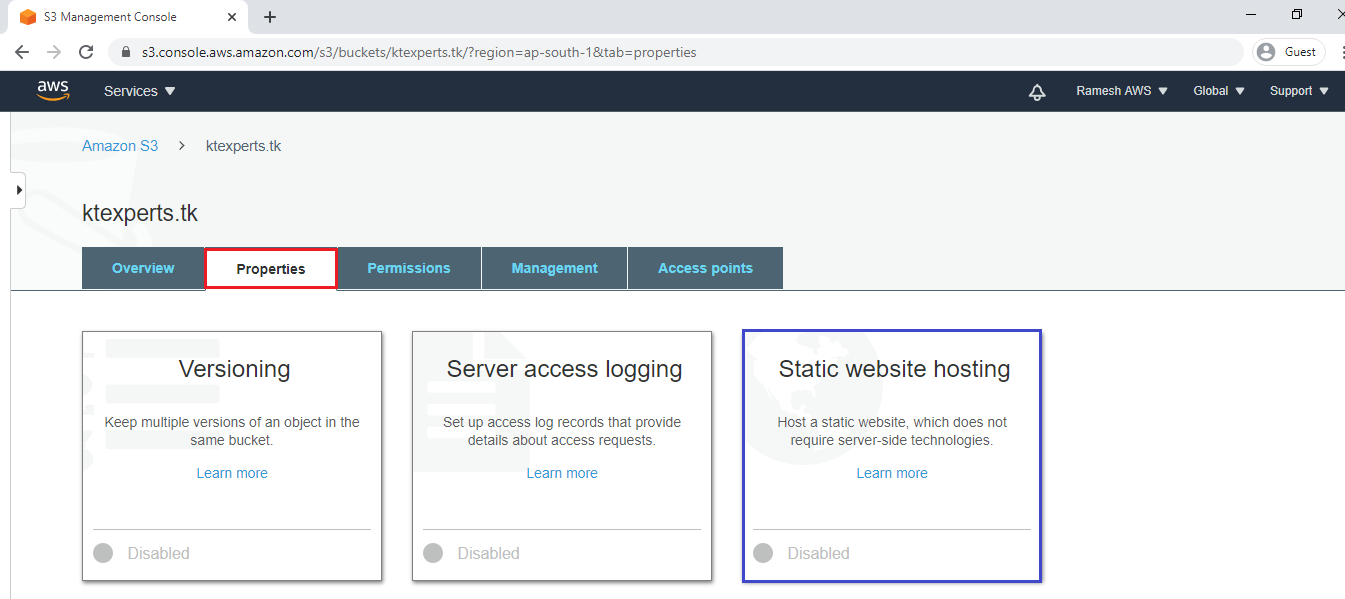Open the Services dropdown menu
The height and width of the screenshot is (599, 1345).
(140, 91)
